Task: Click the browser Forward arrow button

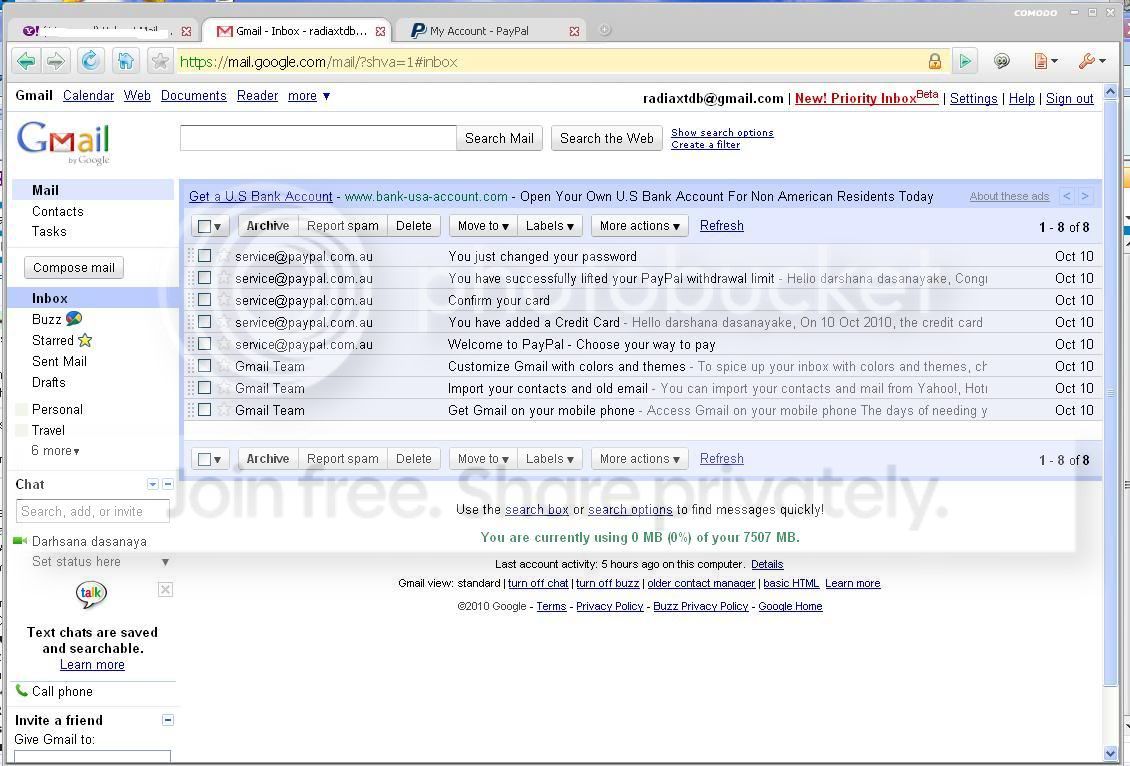Action: tap(55, 61)
